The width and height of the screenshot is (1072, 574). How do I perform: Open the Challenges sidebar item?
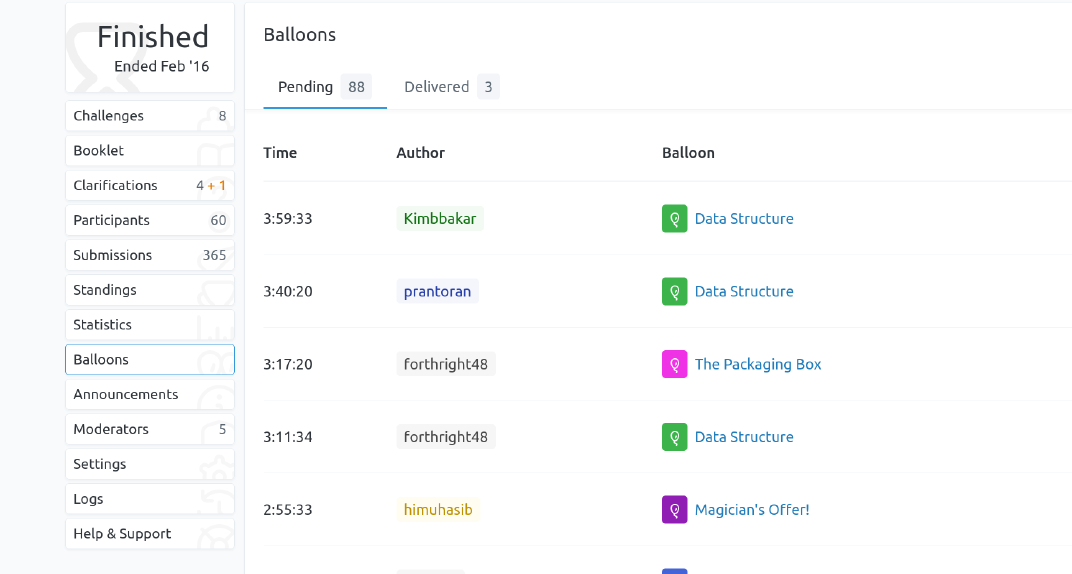coord(149,116)
